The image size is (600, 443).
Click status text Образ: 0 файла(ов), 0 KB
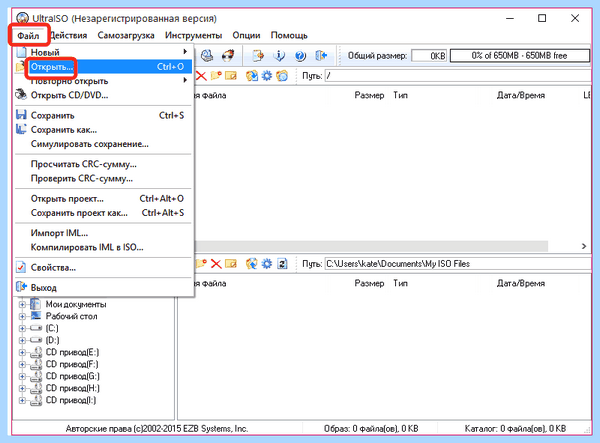371,428
